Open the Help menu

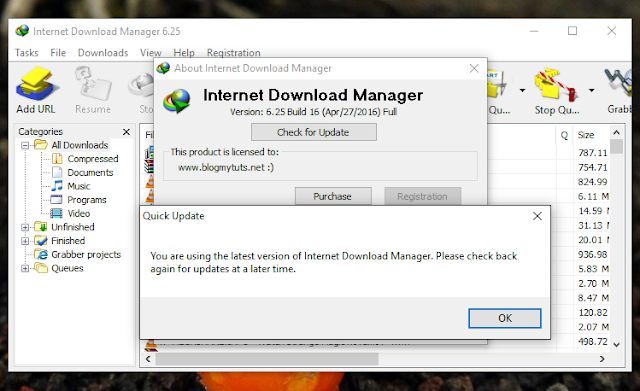pos(184,53)
